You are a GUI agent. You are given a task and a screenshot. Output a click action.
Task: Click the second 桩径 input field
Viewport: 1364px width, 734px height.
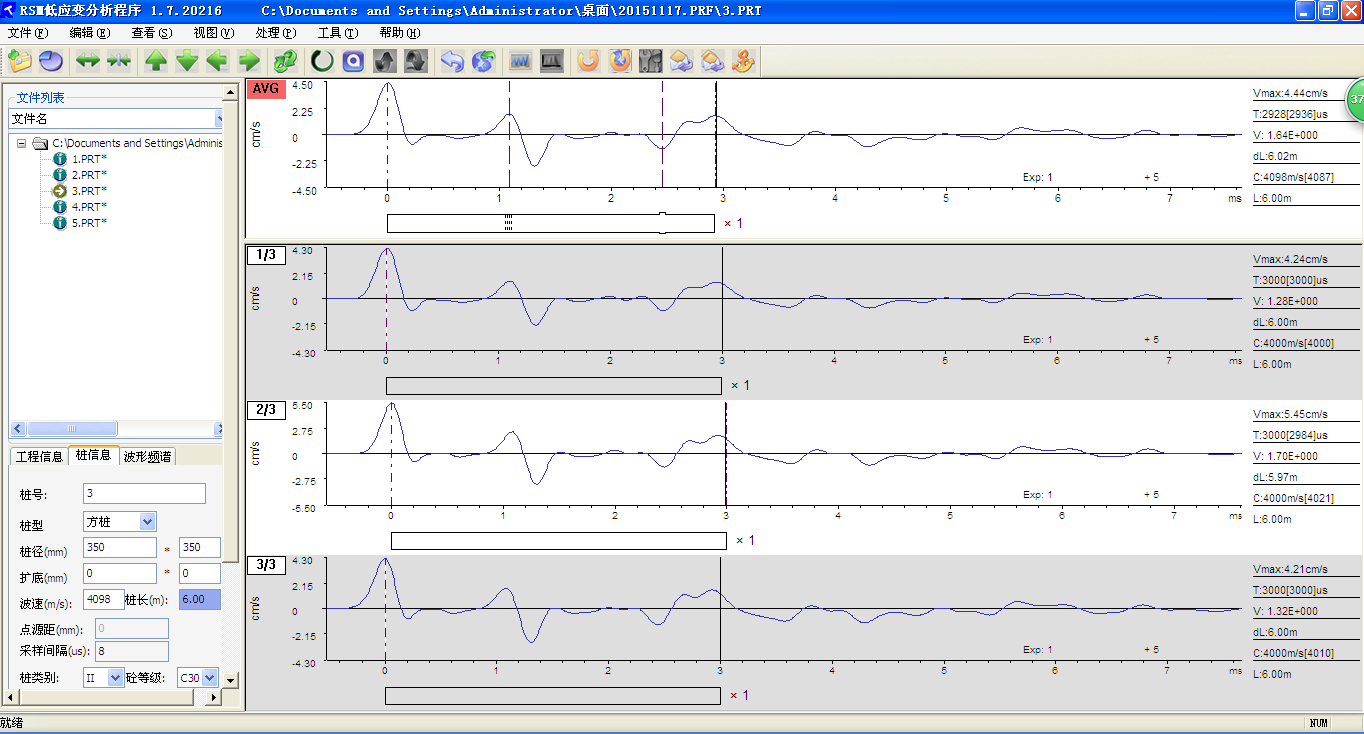point(200,547)
